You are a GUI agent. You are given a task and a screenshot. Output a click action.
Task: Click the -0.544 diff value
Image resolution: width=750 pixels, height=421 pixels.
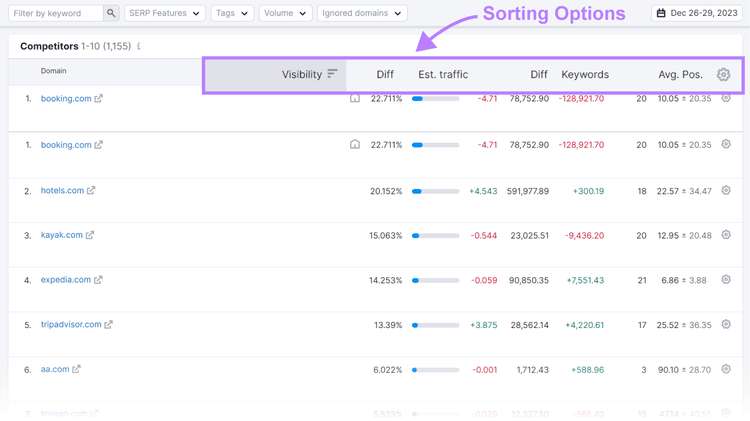point(484,236)
